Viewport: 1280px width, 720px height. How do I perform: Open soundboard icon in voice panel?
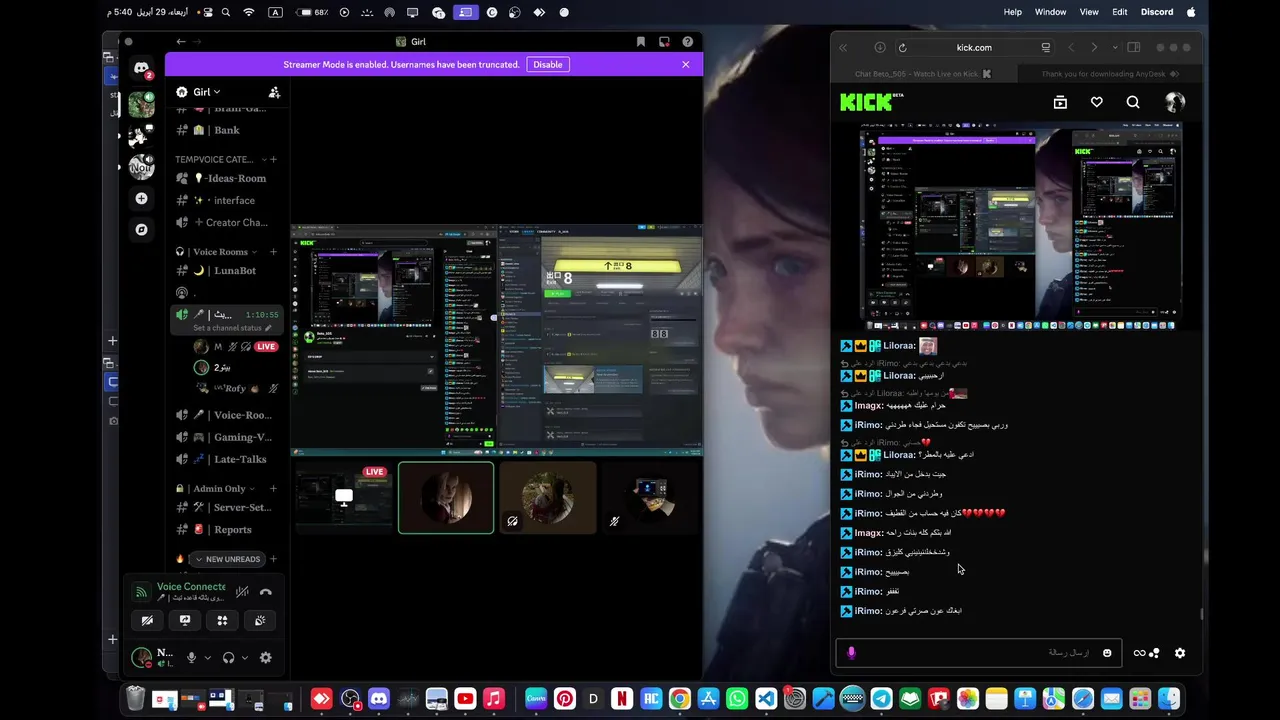[260, 620]
